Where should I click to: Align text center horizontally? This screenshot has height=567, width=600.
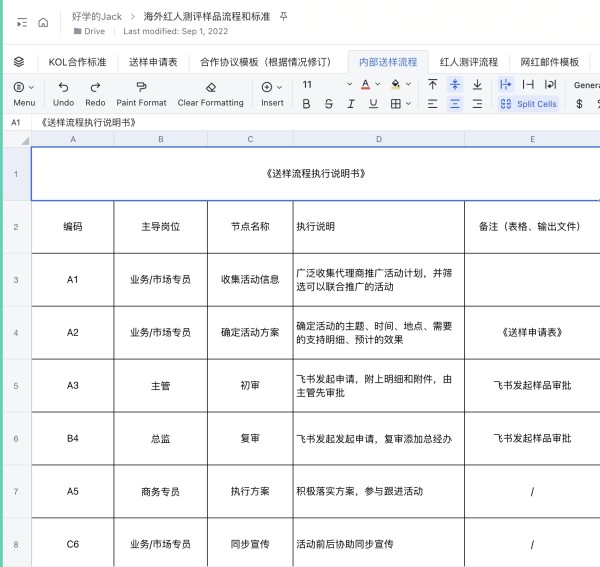tap(455, 104)
